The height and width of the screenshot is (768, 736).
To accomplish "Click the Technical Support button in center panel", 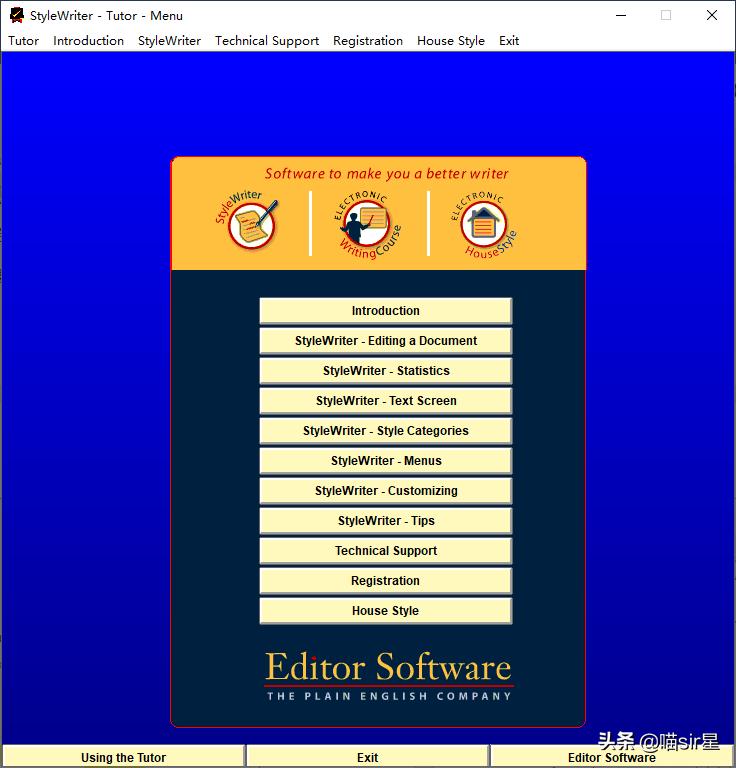I will click(386, 551).
